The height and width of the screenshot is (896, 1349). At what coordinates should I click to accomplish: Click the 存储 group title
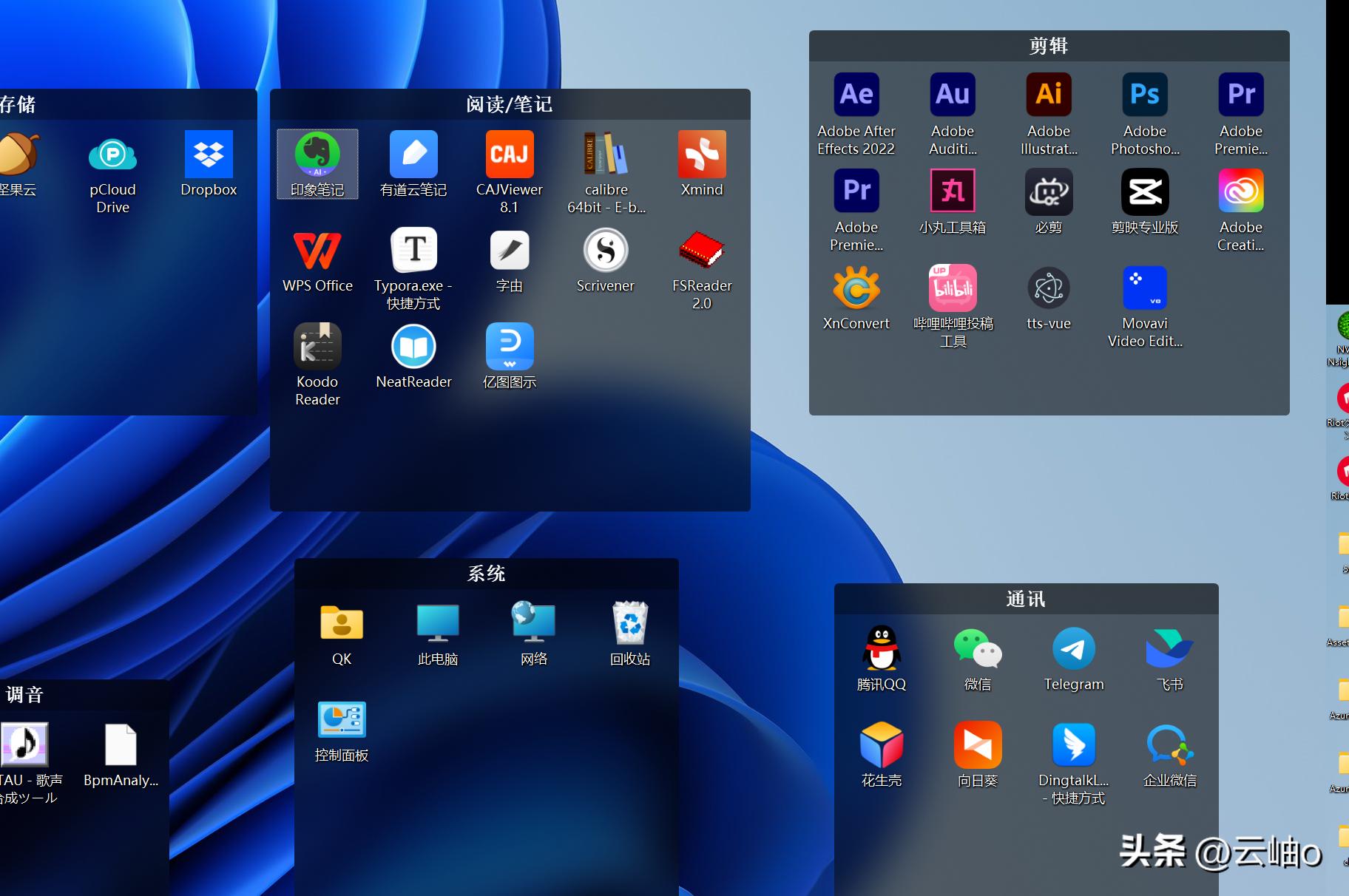pos(18,104)
